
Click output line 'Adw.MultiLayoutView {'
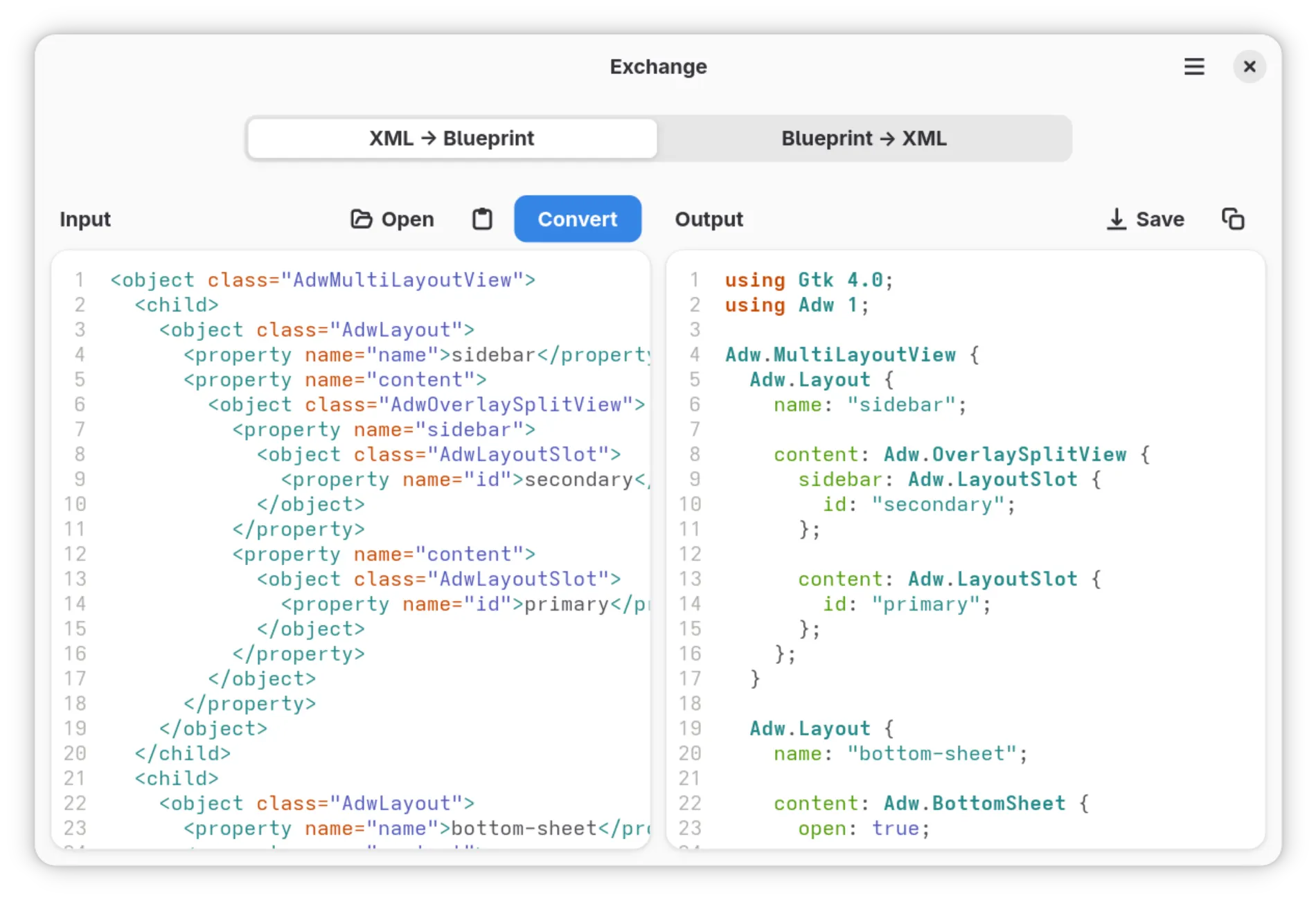click(x=853, y=354)
